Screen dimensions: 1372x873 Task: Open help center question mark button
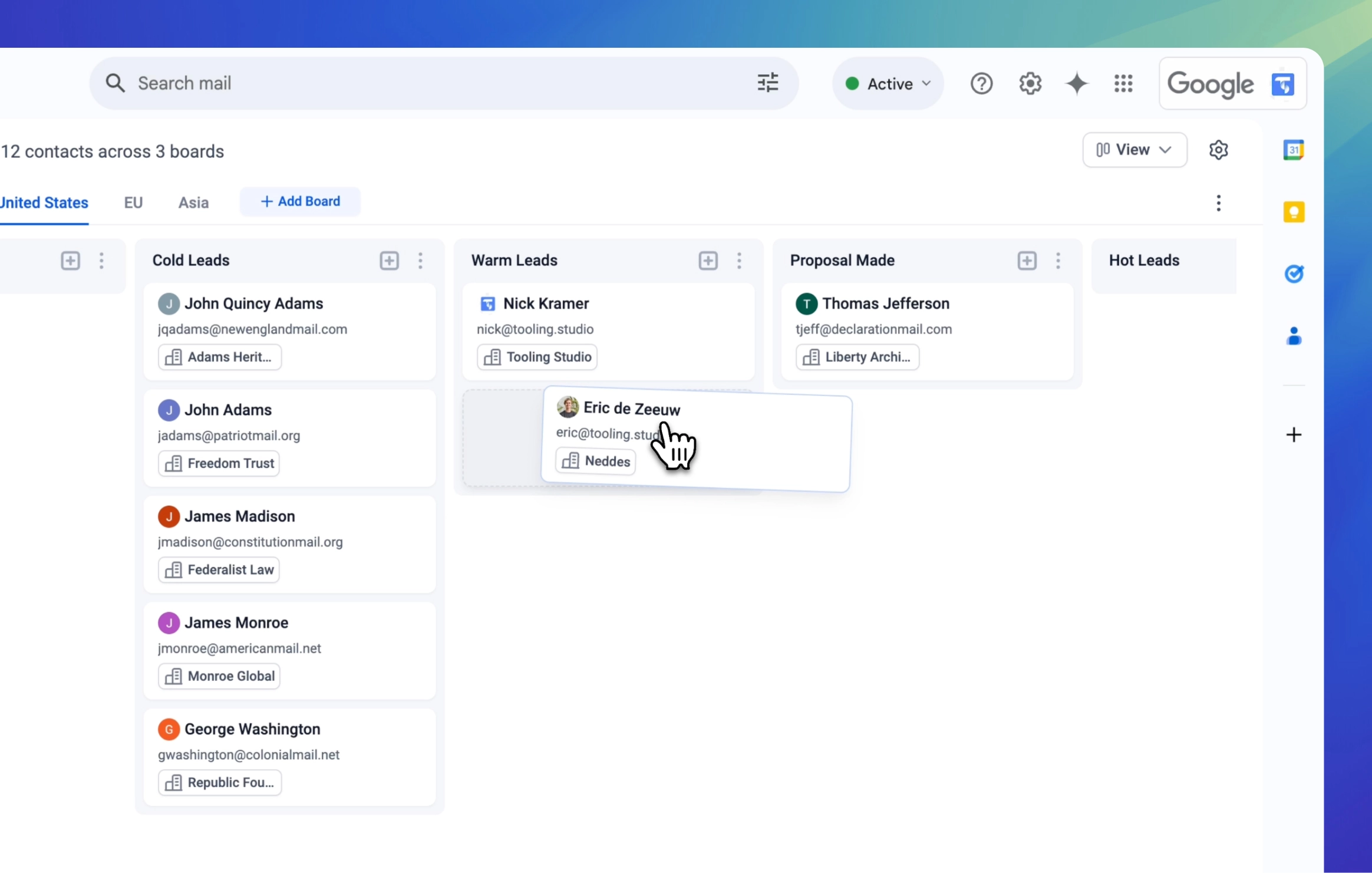point(981,84)
